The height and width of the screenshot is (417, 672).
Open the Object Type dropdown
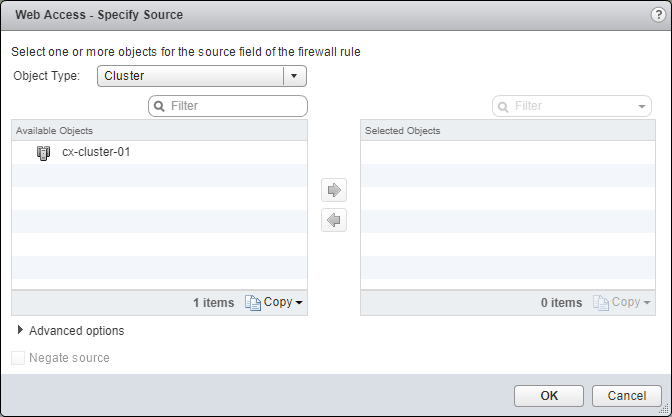[293, 76]
